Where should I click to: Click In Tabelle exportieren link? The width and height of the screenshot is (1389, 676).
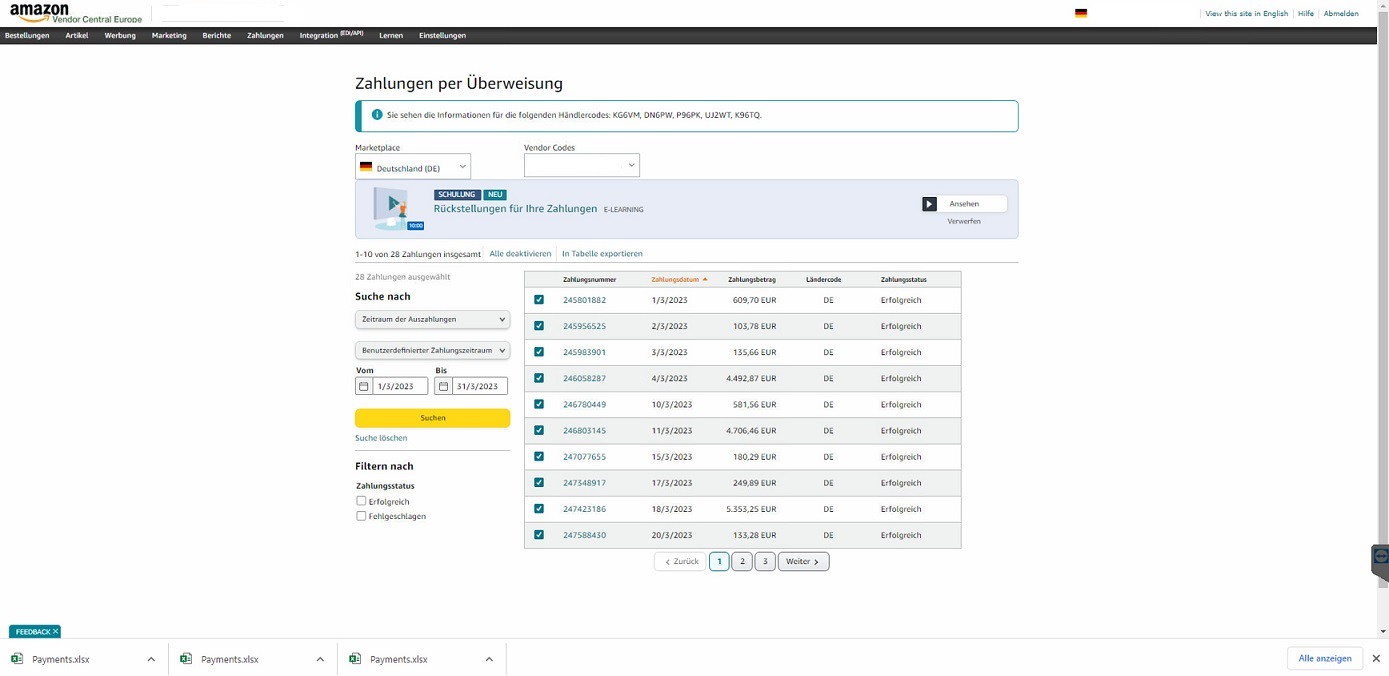602,254
